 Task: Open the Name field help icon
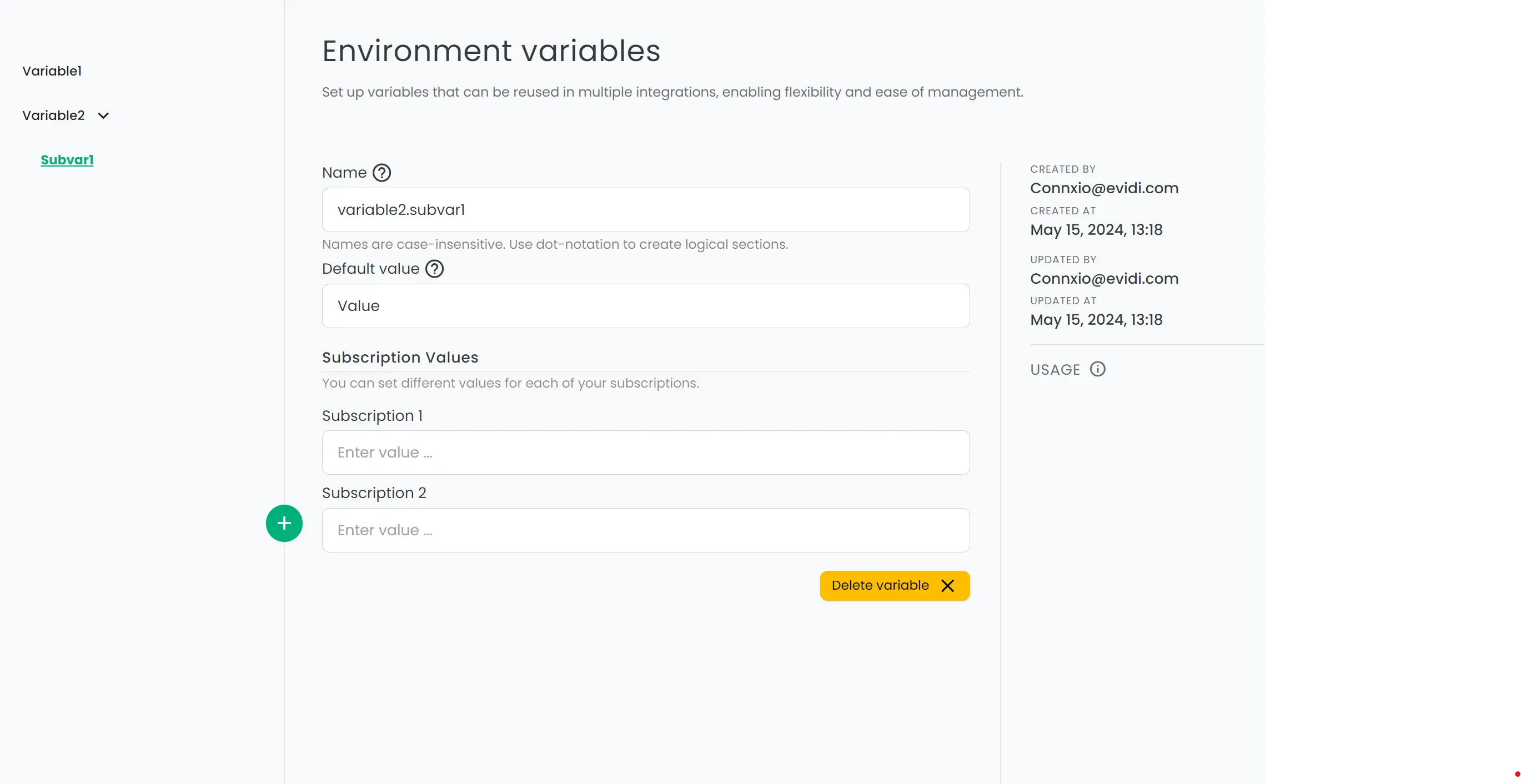click(x=382, y=172)
